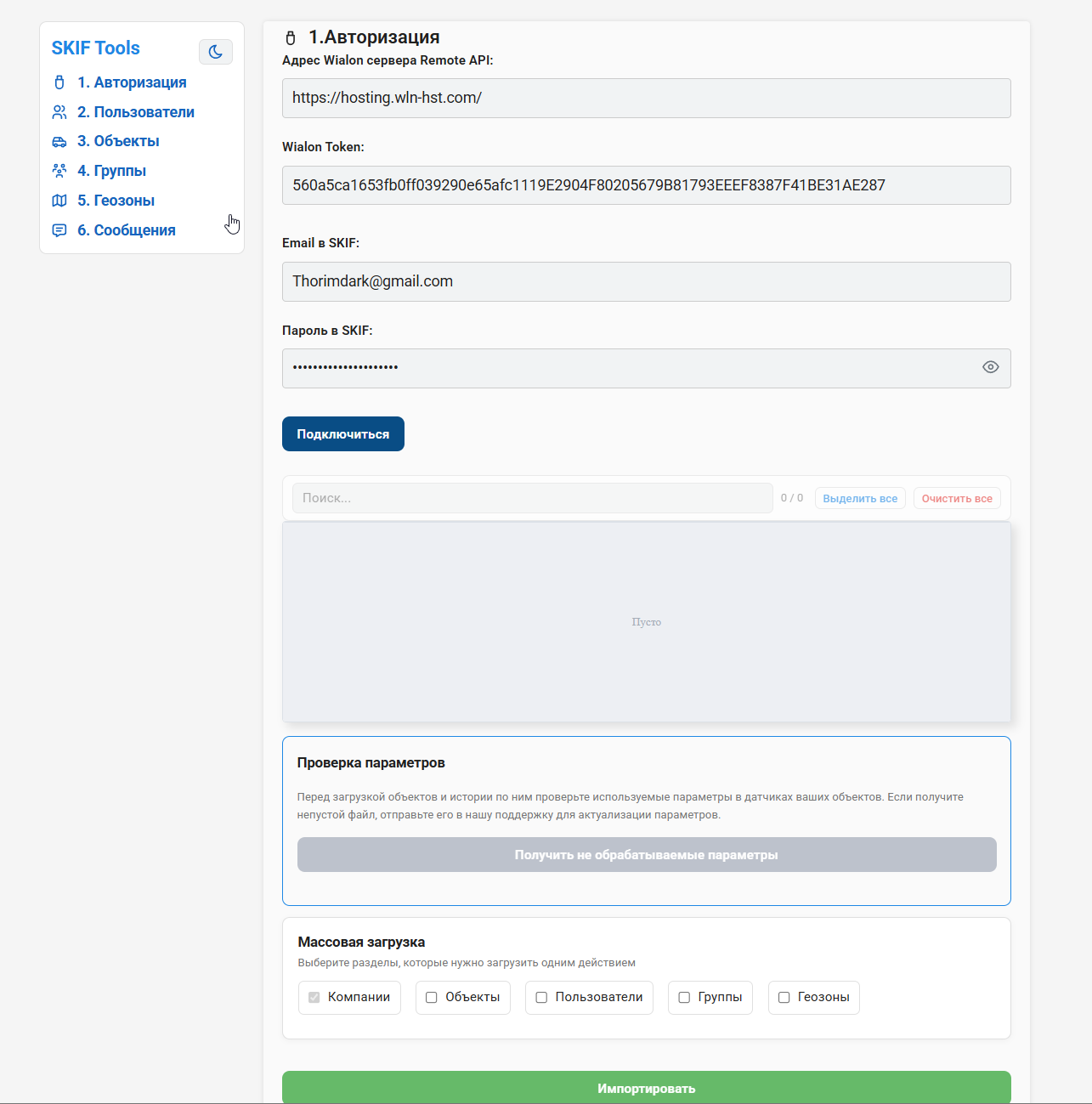
Task: Click the icon next to the 1.Авторизация heading
Action: coord(291,38)
